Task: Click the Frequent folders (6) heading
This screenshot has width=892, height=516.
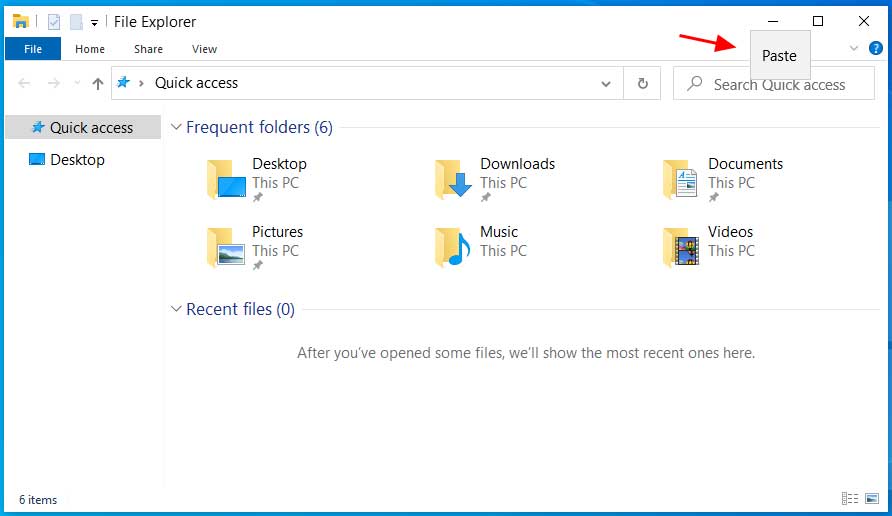Action: coord(259,127)
